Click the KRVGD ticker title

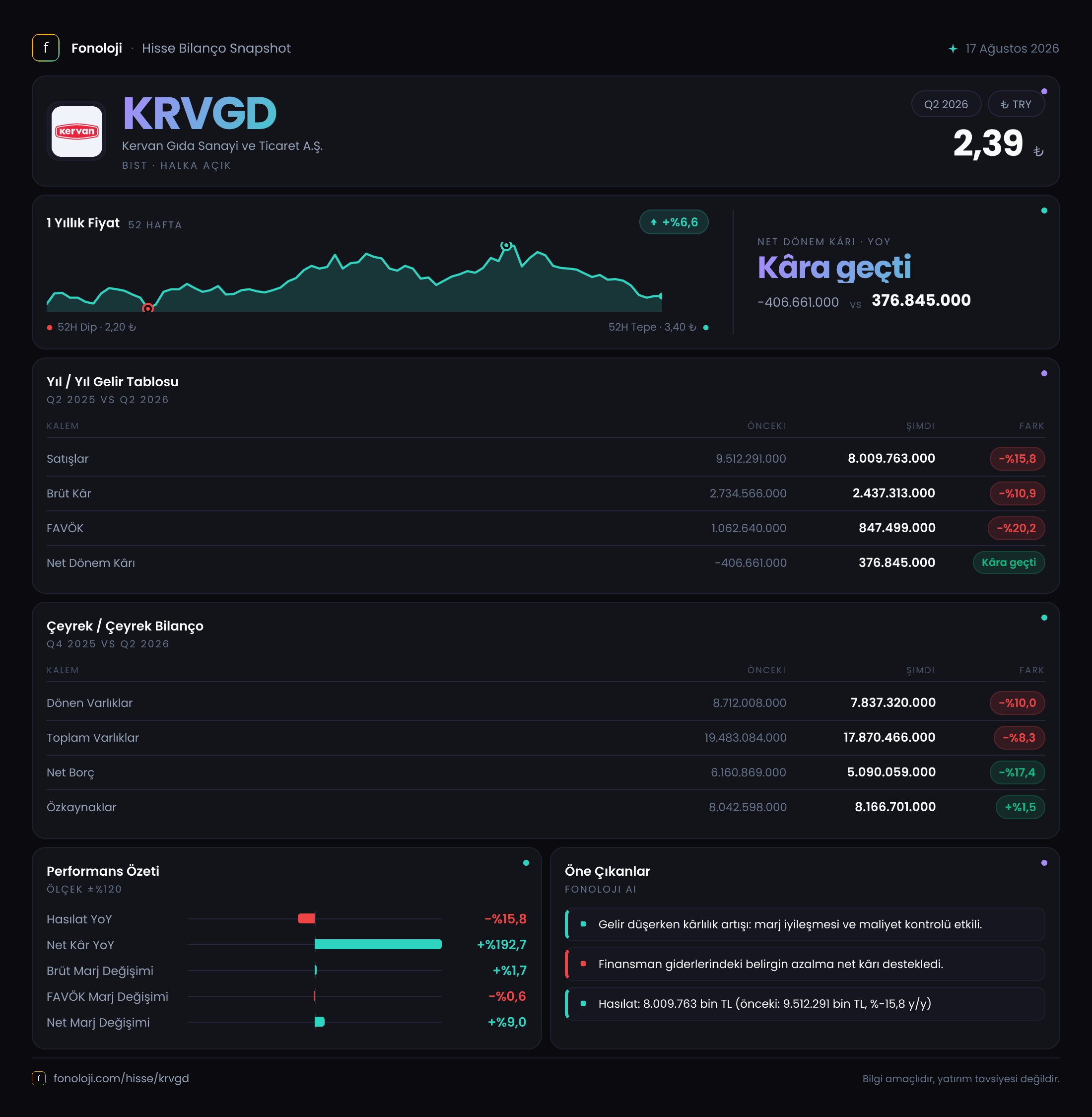point(200,113)
